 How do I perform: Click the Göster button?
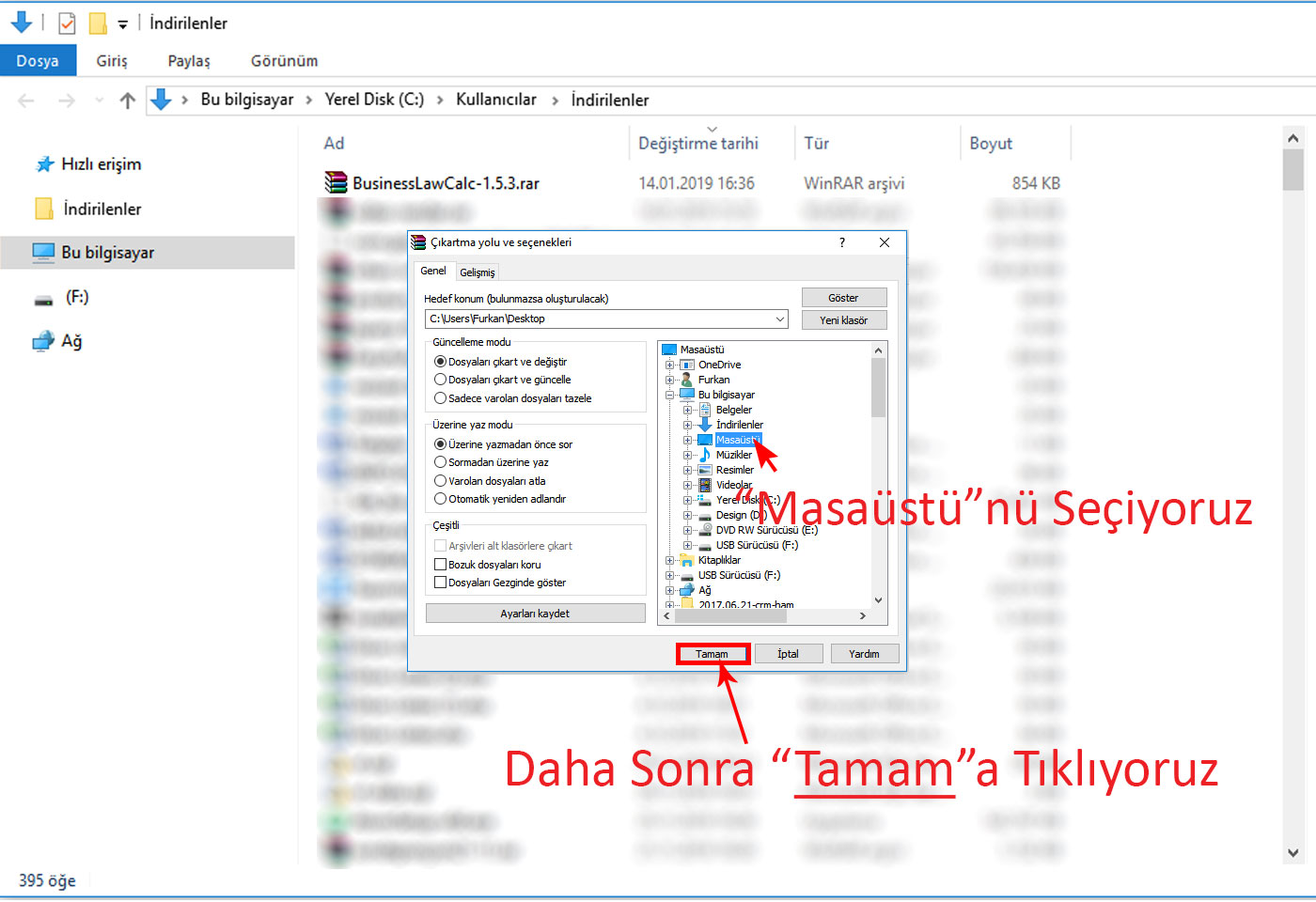[x=843, y=298]
